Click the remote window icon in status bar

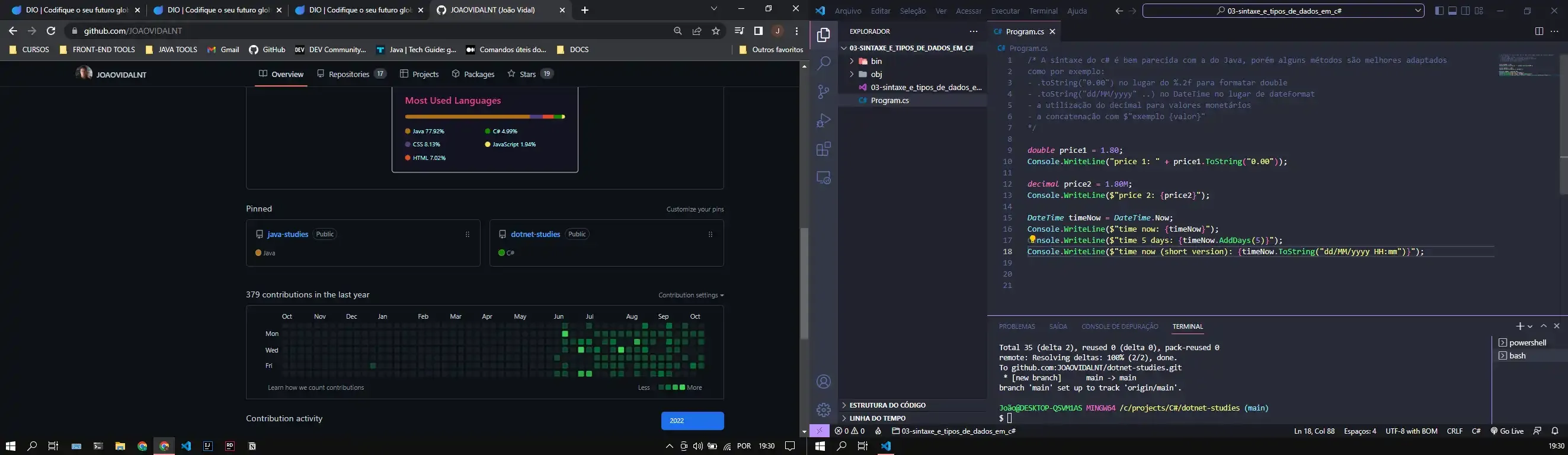pos(820,431)
